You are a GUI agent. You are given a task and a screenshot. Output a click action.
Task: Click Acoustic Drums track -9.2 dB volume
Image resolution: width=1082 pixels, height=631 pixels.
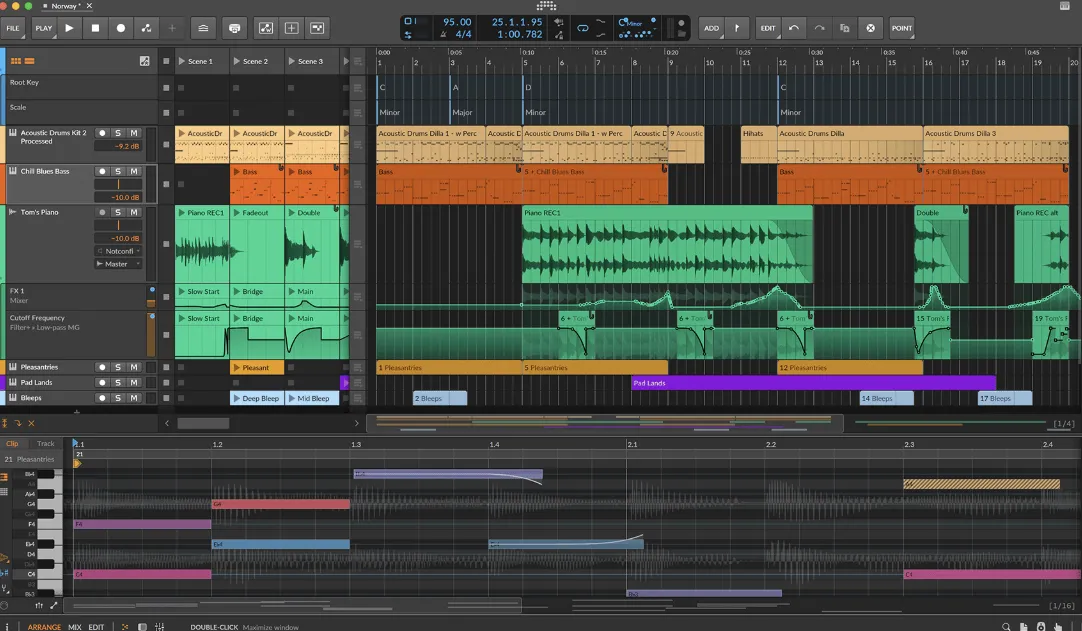118,146
